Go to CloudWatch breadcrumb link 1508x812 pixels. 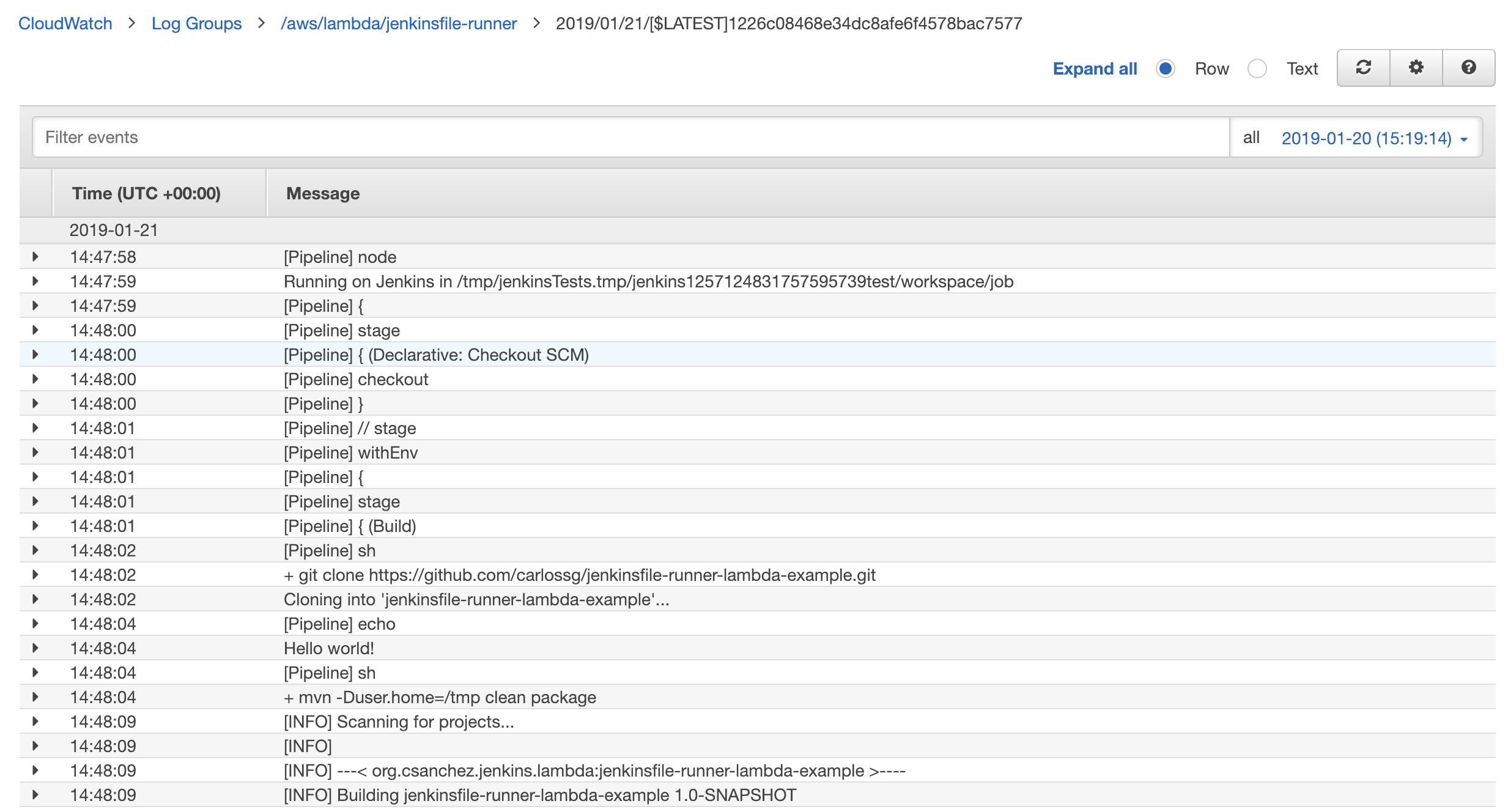click(x=65, y=23)
